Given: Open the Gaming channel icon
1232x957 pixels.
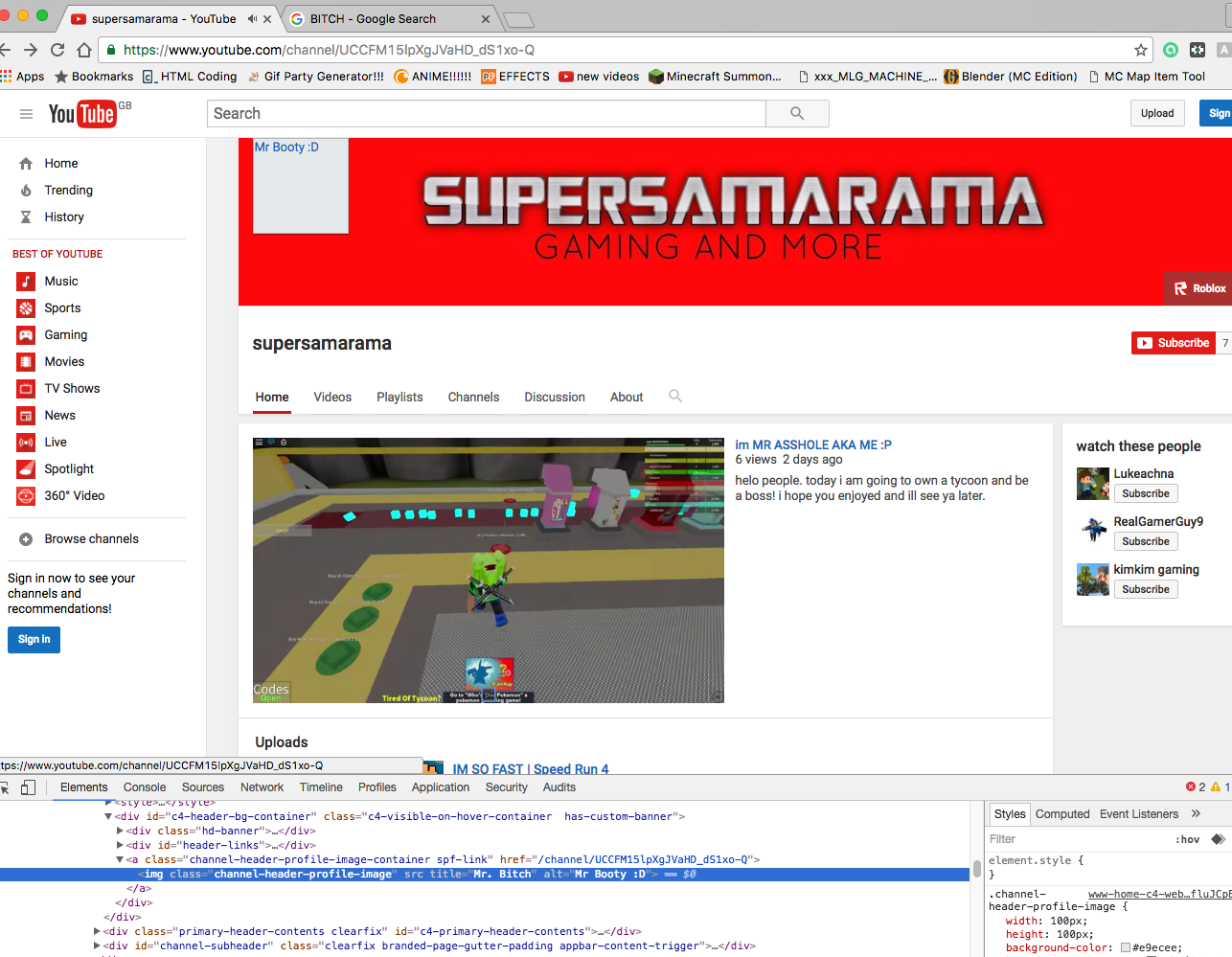Looking at the screenshot, I should click(x=26, y=335).
